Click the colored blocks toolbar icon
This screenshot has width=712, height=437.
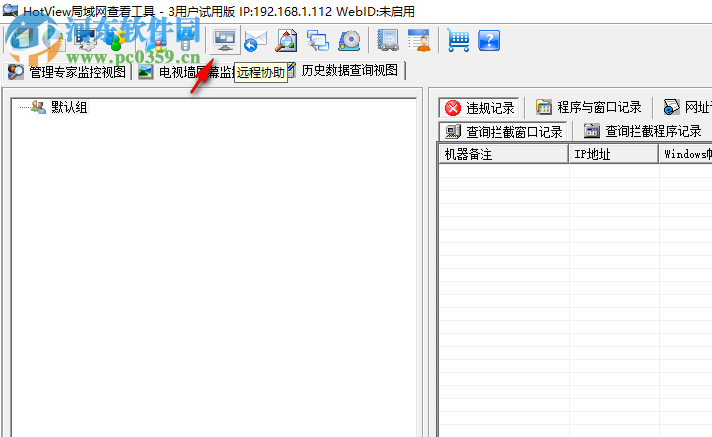point(156,41)
